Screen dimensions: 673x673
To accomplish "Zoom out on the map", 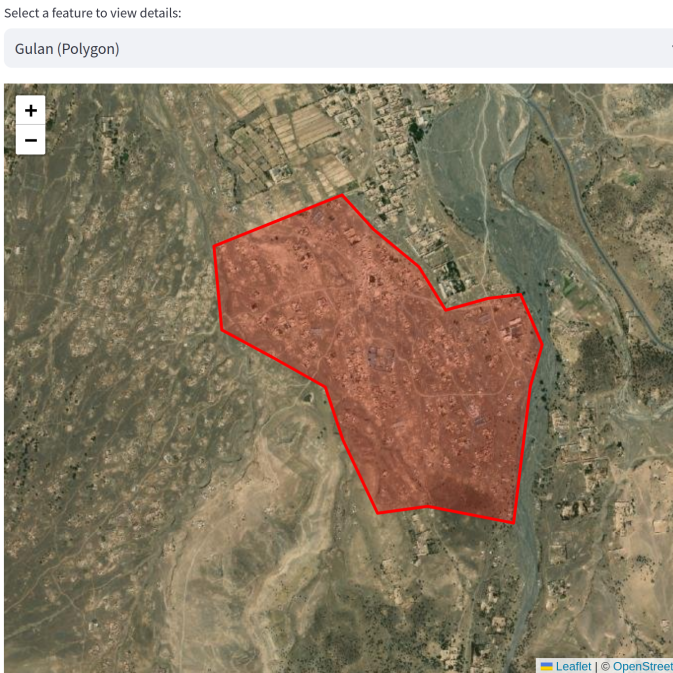I will point(30,140).
